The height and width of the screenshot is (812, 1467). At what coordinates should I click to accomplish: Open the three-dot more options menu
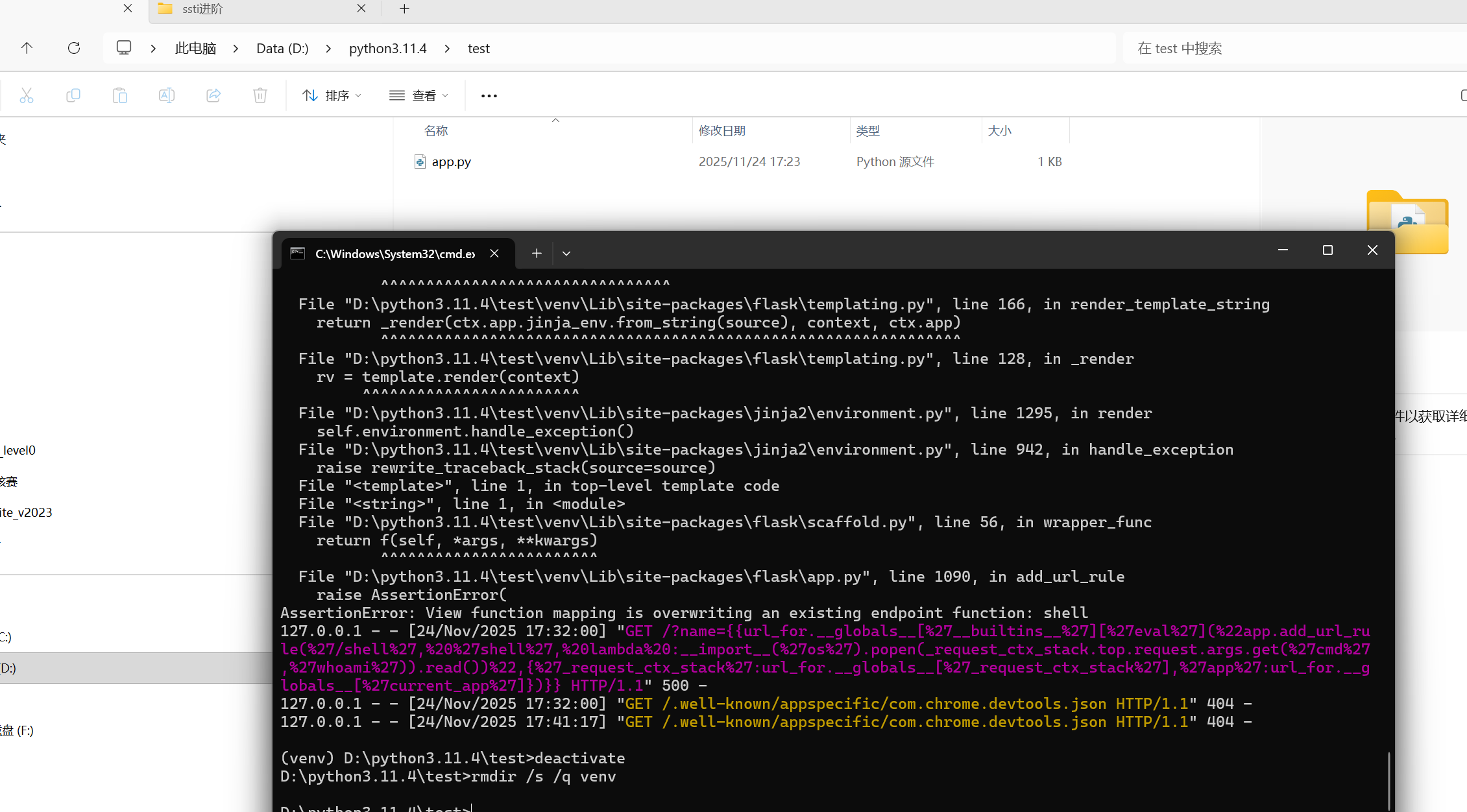click(489, 96)
